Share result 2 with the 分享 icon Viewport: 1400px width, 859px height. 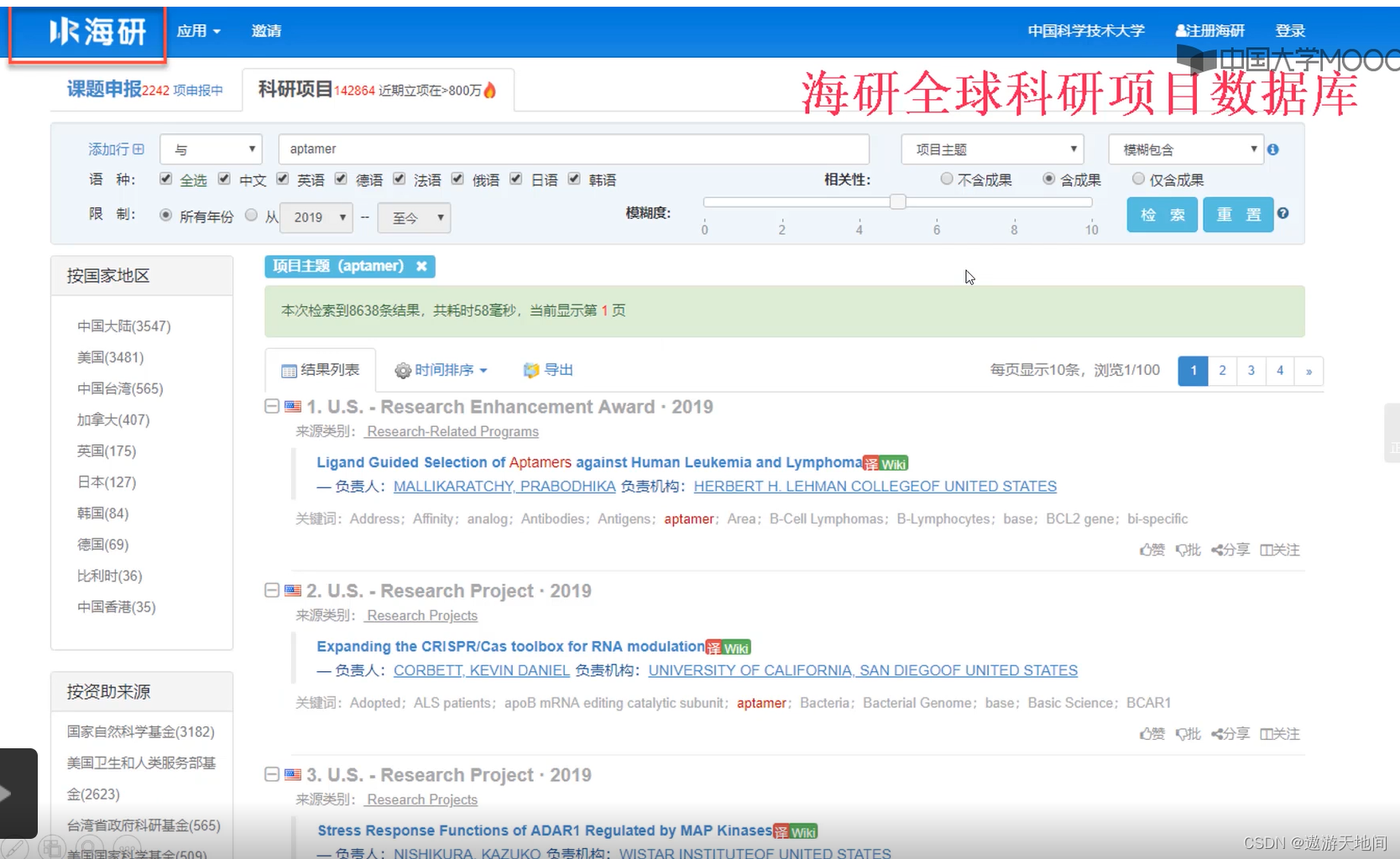pyautogui.click(x=1230, y=733)
